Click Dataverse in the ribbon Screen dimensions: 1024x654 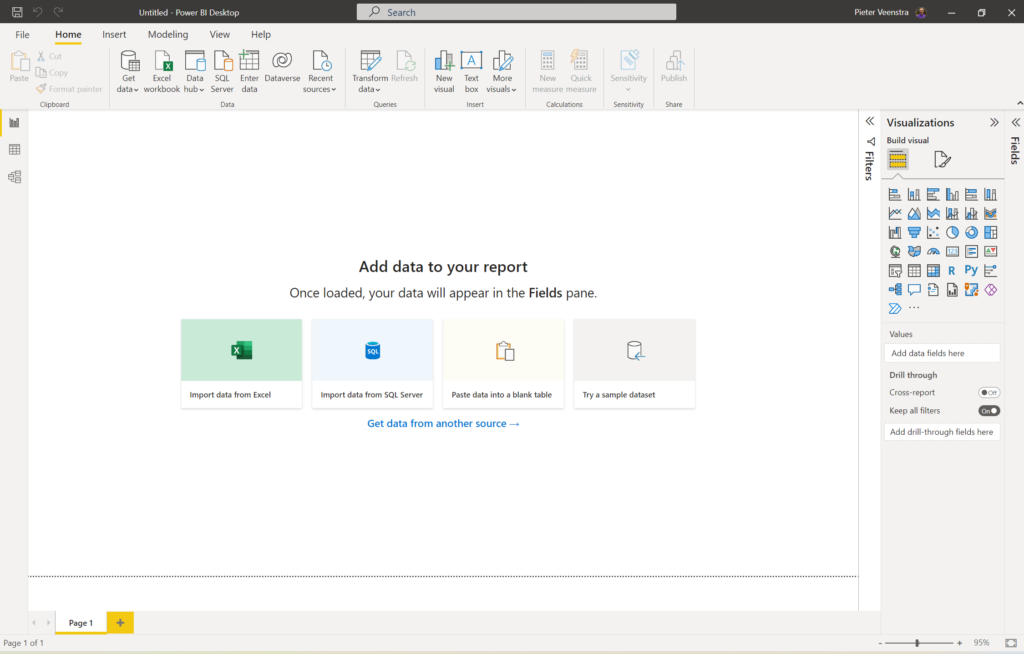coord(282,67)
